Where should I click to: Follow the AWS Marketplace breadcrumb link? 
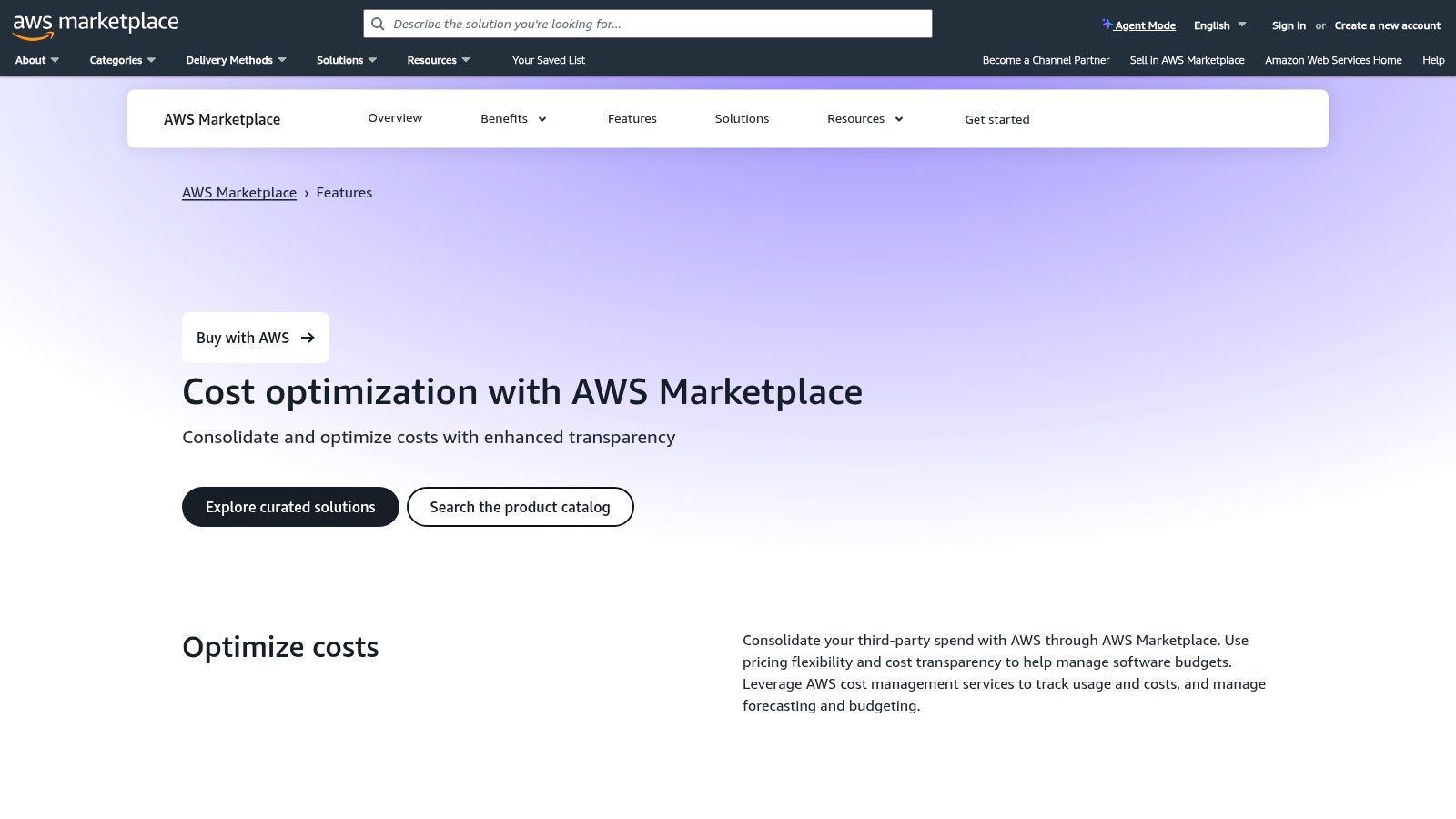[239, 192]
